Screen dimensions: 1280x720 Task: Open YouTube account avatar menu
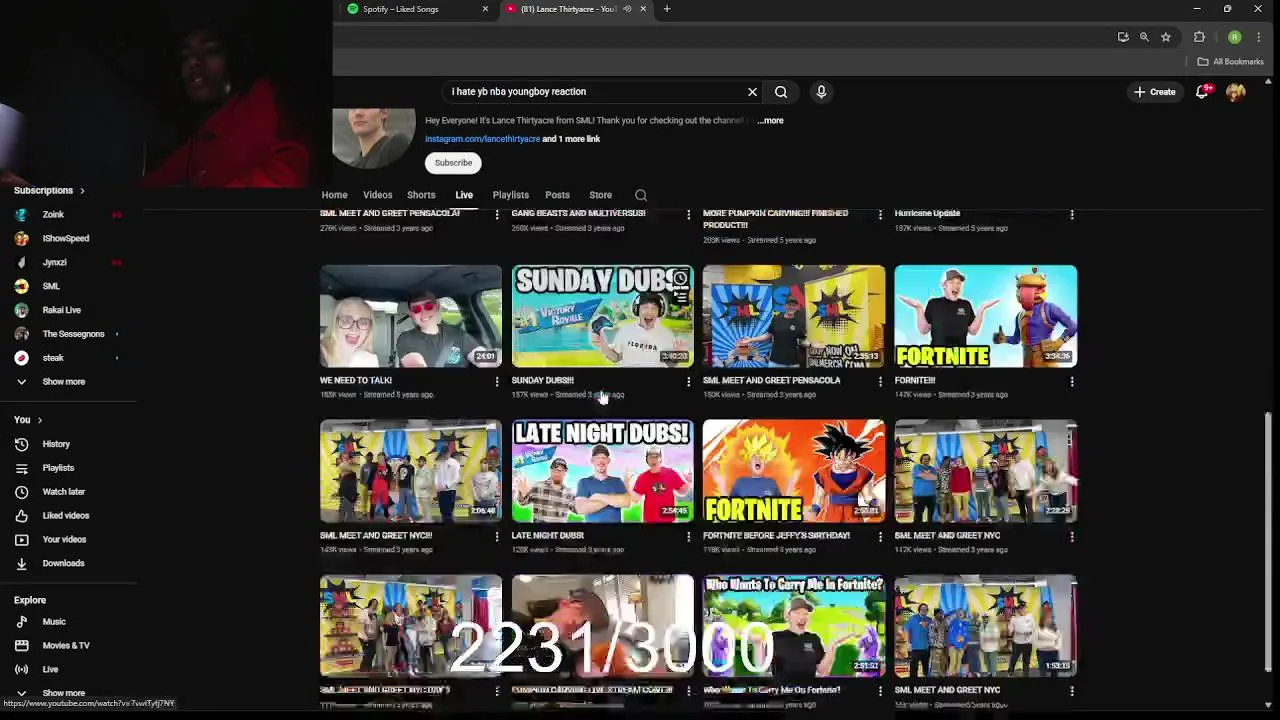1236,92
